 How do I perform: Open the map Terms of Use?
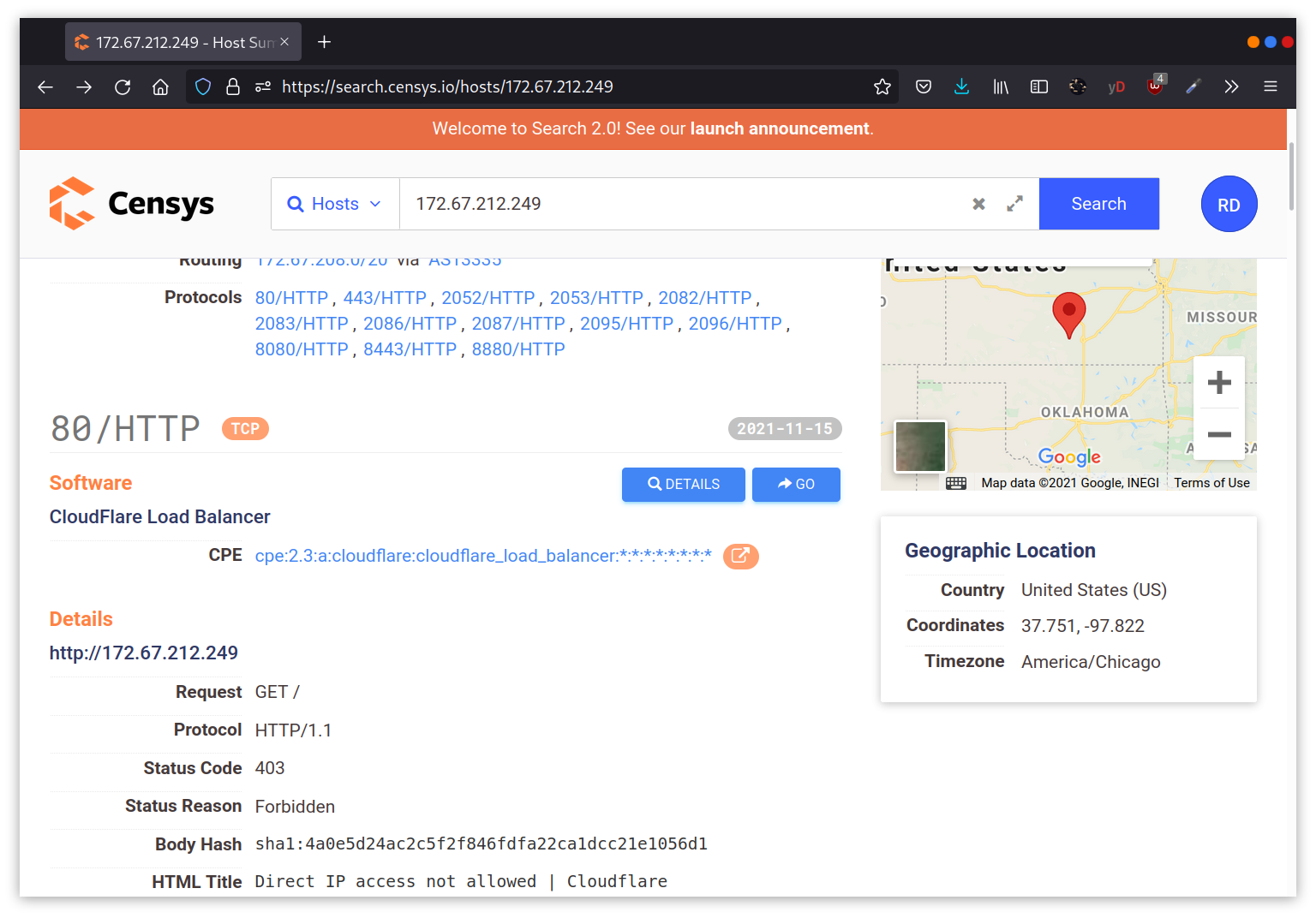(x=1211, y=483)
